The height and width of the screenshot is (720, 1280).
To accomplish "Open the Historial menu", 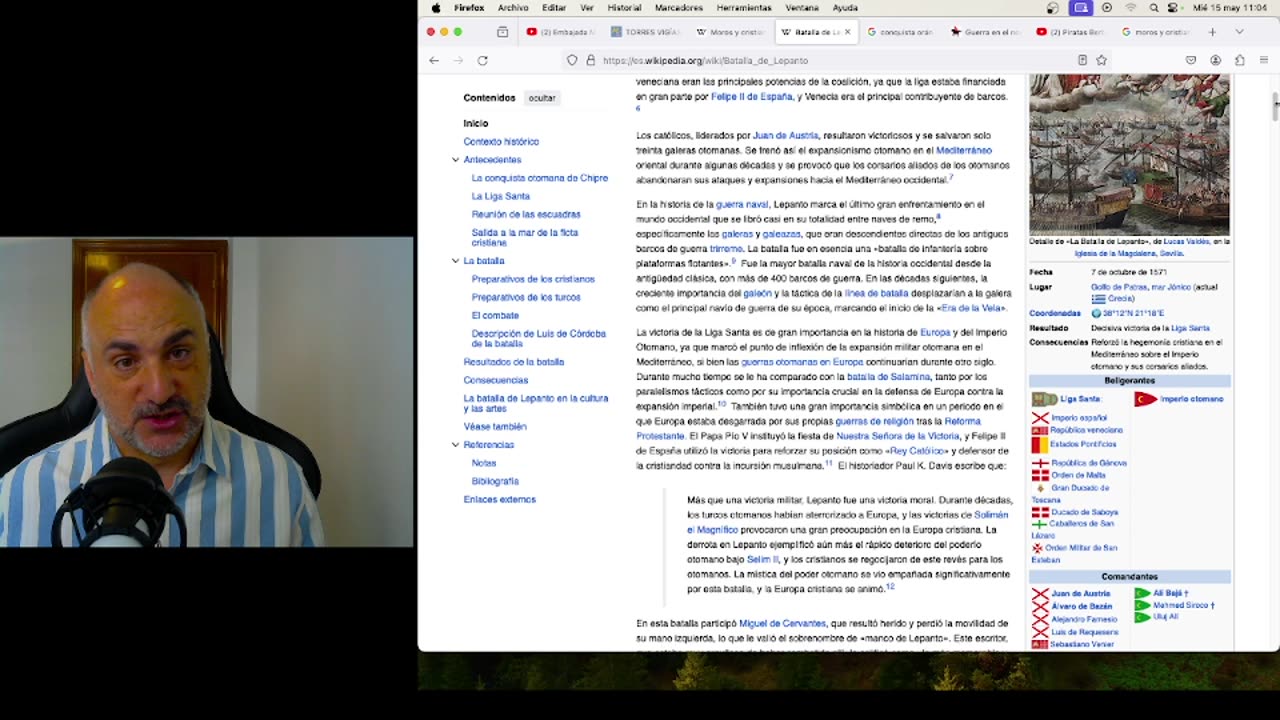I will 624,7.
